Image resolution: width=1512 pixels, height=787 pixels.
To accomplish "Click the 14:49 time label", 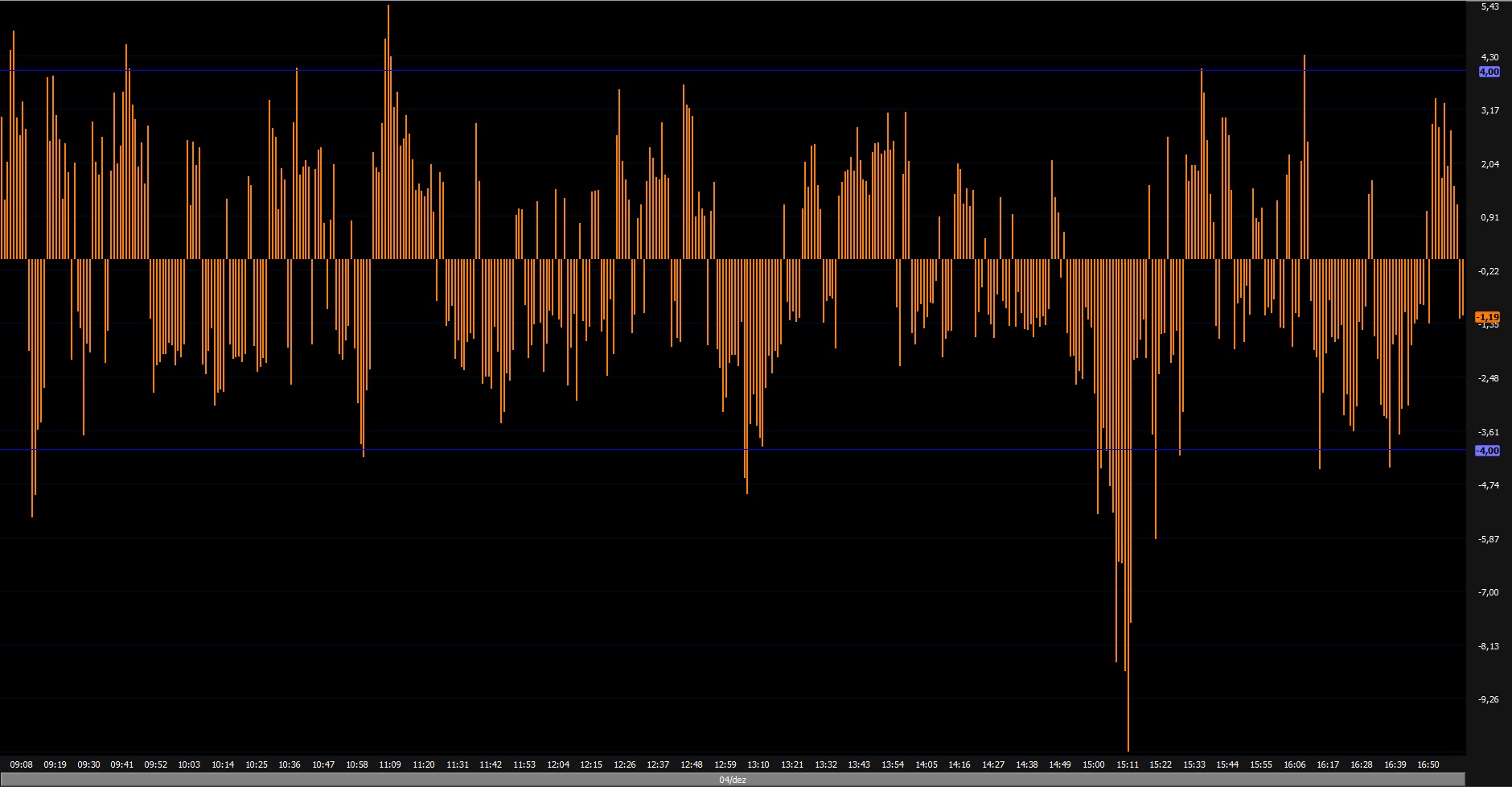I will tap(1060, 764).
